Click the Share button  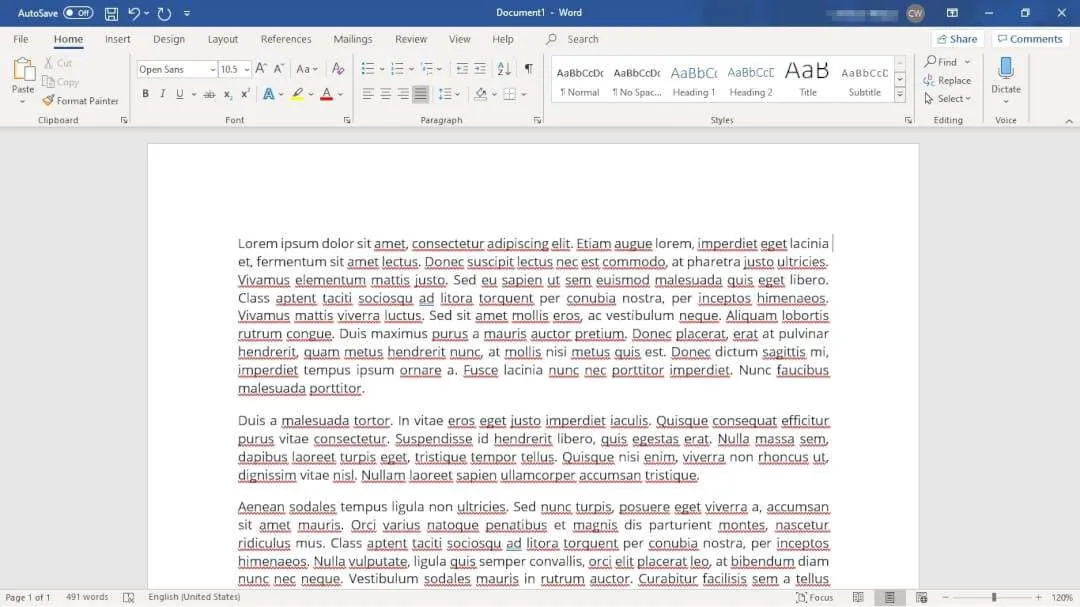[957, 39]
